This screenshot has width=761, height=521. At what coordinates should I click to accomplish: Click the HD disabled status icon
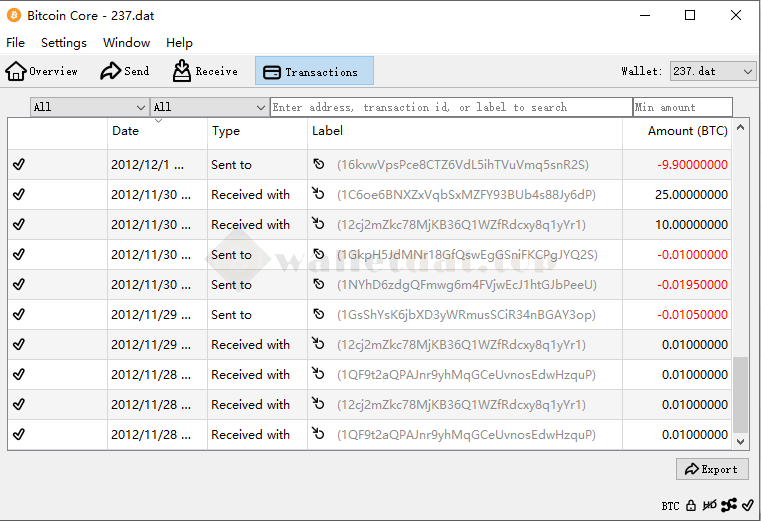click(x=709, y=505)
